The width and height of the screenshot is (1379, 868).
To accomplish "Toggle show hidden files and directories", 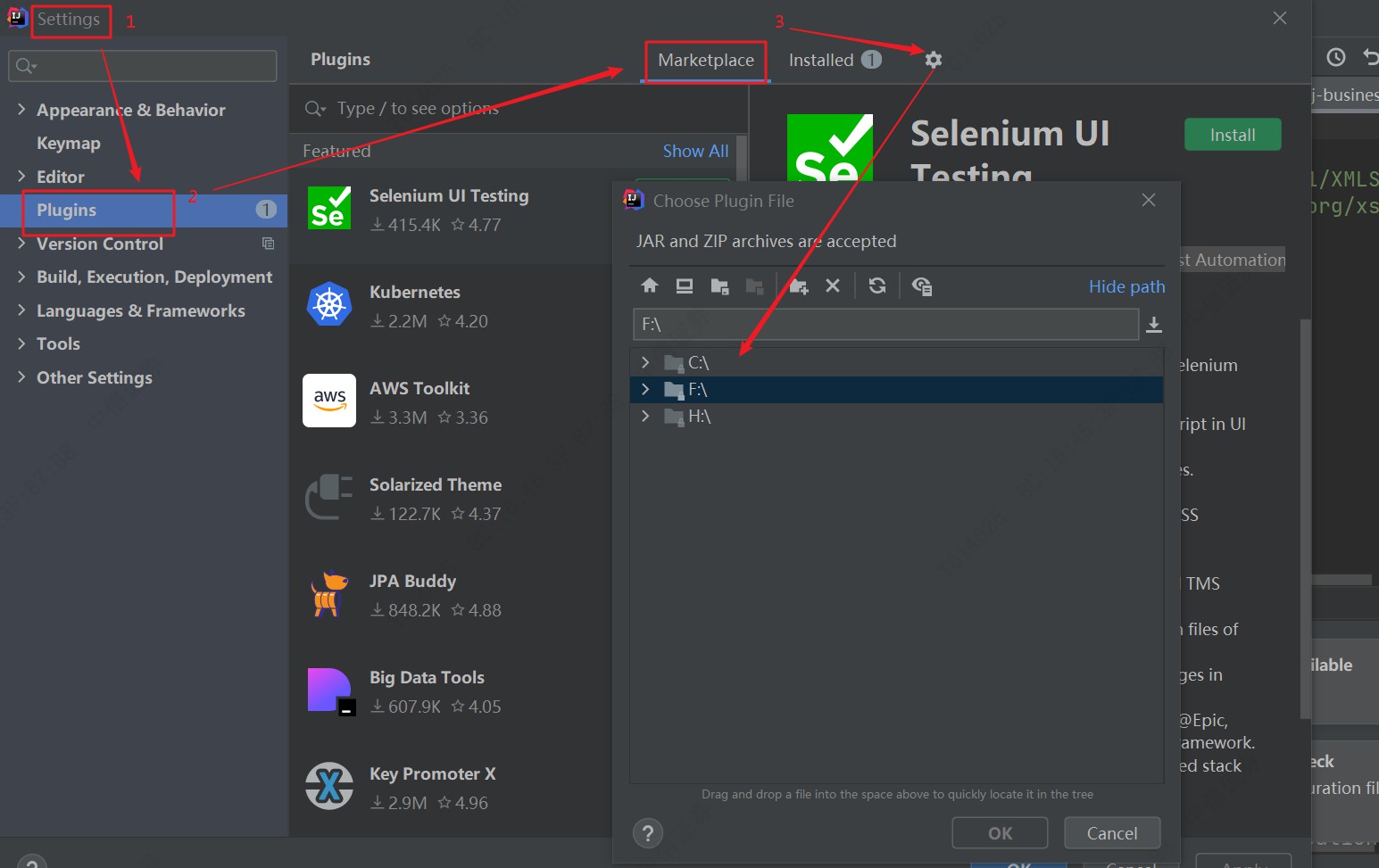I will pos(922,285).
